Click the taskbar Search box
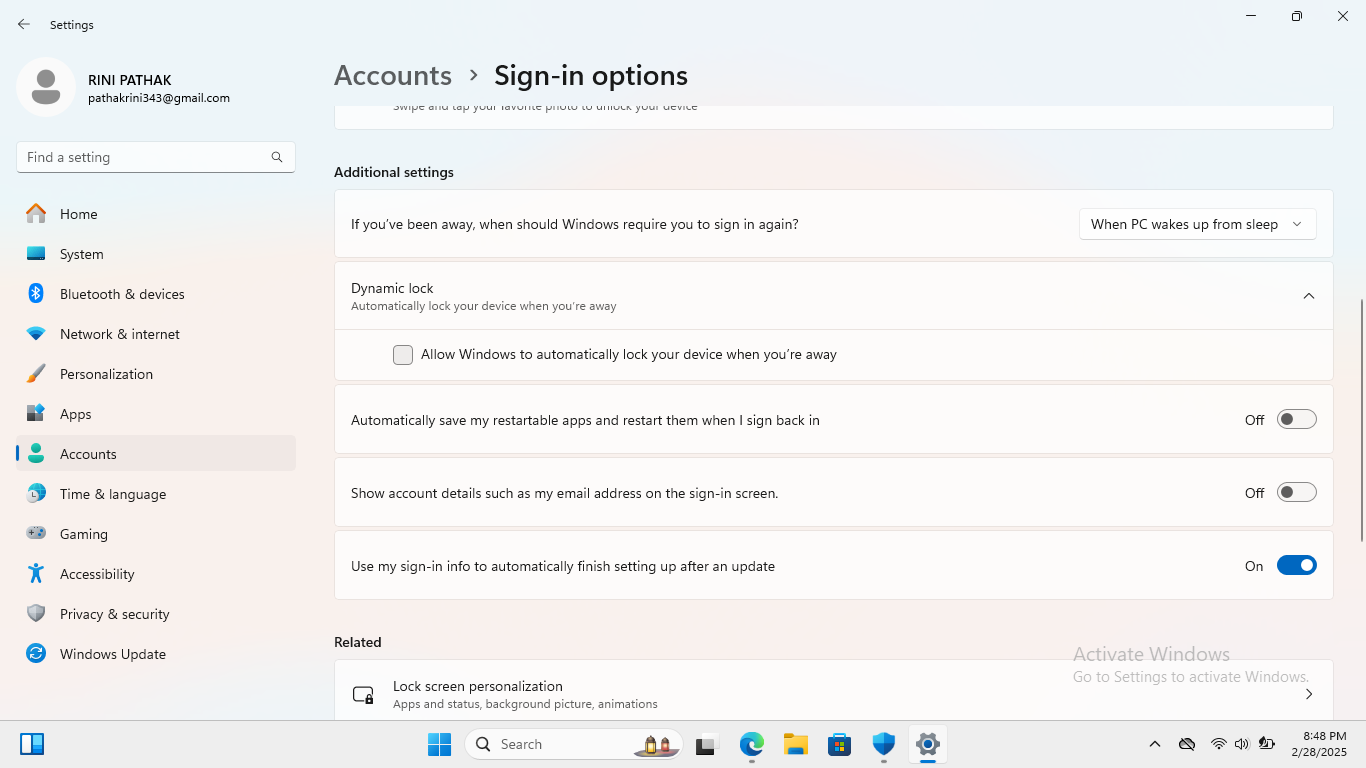Image resolution: width=1366 pixels, height=768 pixels. (x=574, y=744)
